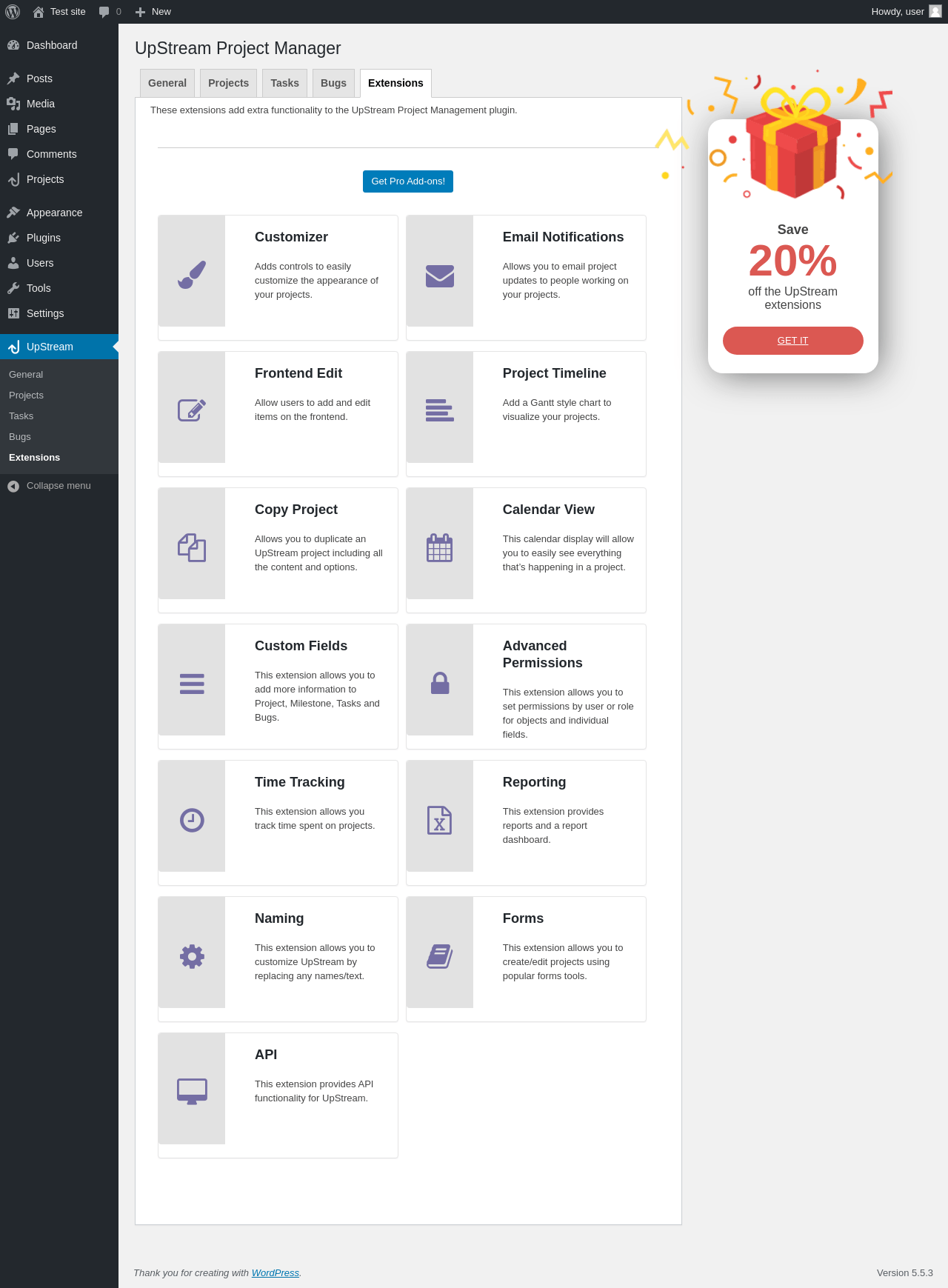Open Comments in the admin sidebar
The width and height of the screenshot is (948, 1288).
tap(59, 154)
